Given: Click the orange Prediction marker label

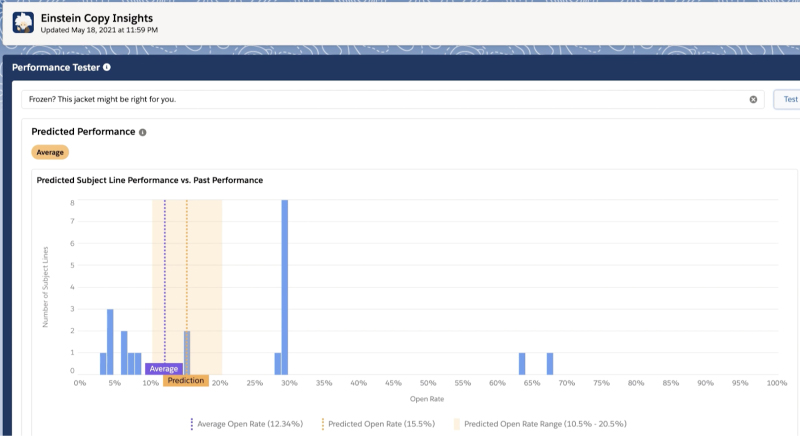Looking at the screenshot, I should coord(186,380).
